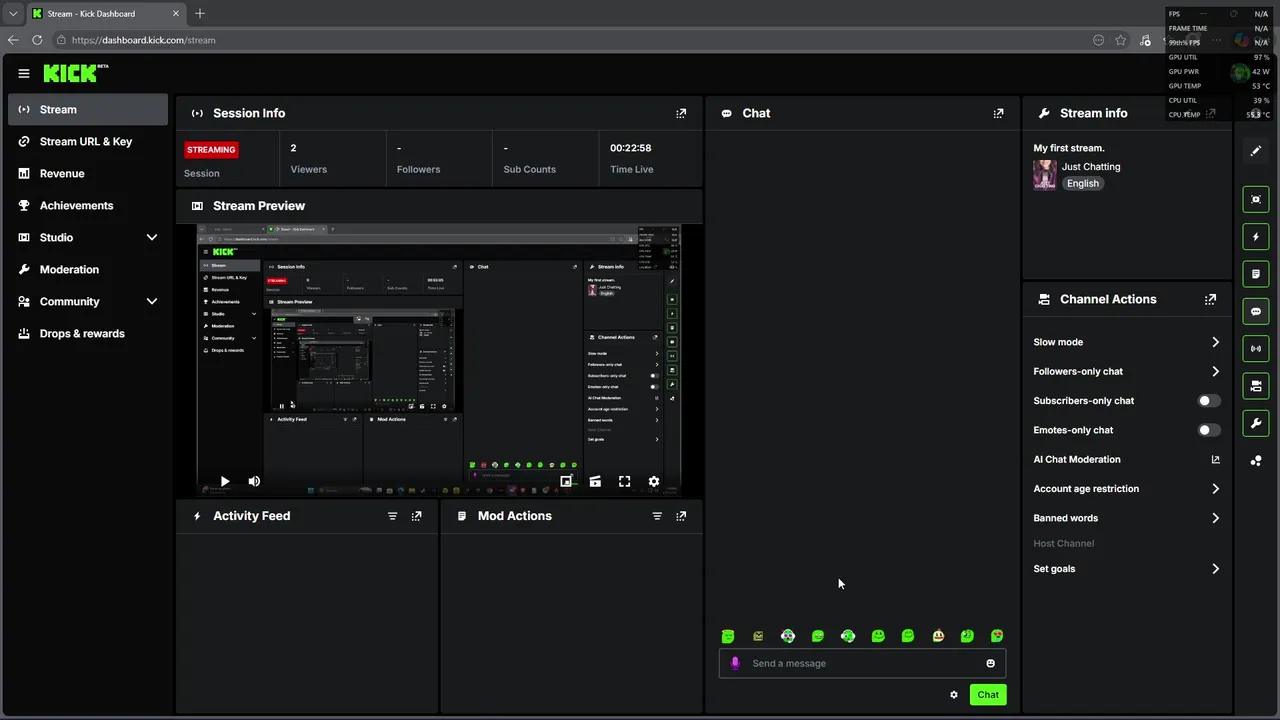This screenshot has height=720, width=1280.
Task: Toggle Session Info broadcast icon in right sidebar
Action: 1256,349
